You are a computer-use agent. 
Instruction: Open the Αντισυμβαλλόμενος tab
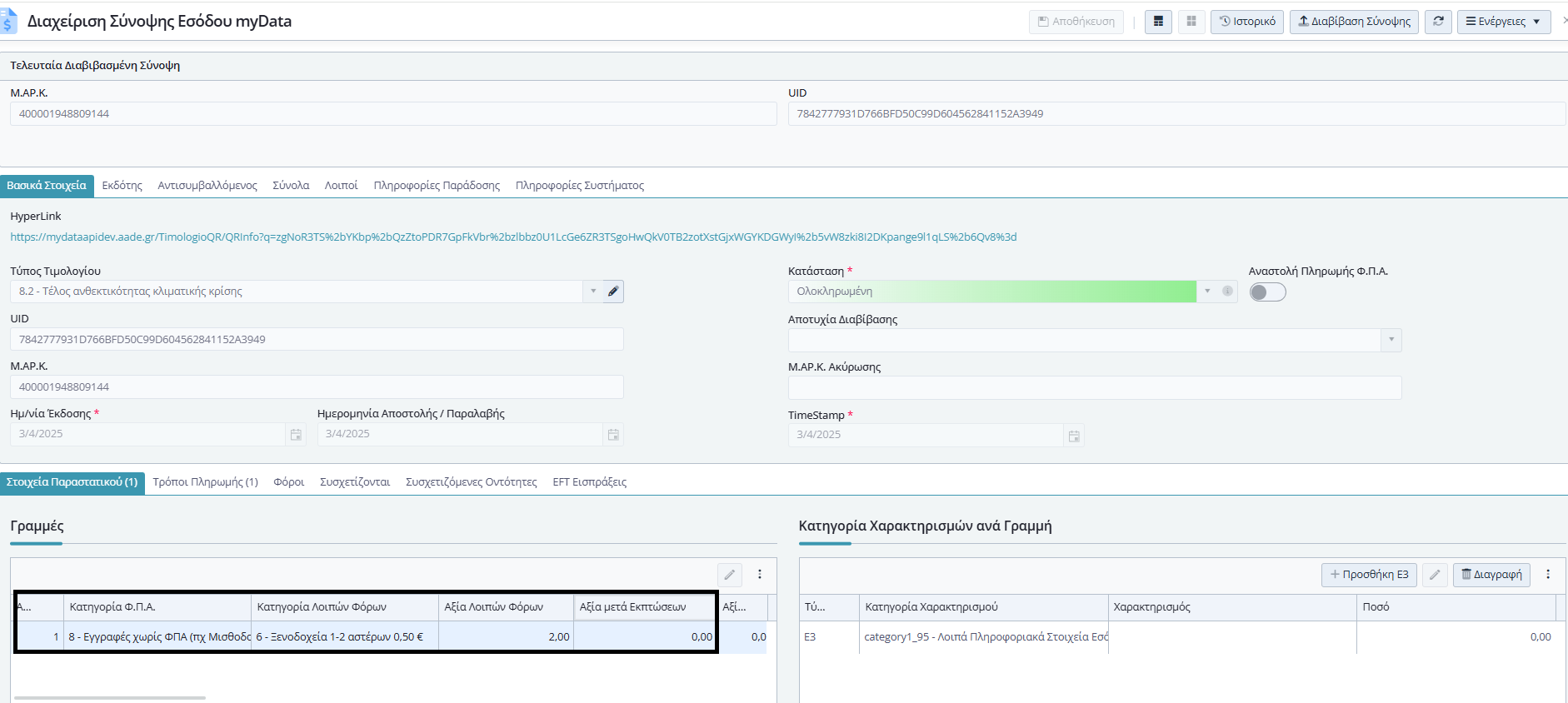point(207,186)
